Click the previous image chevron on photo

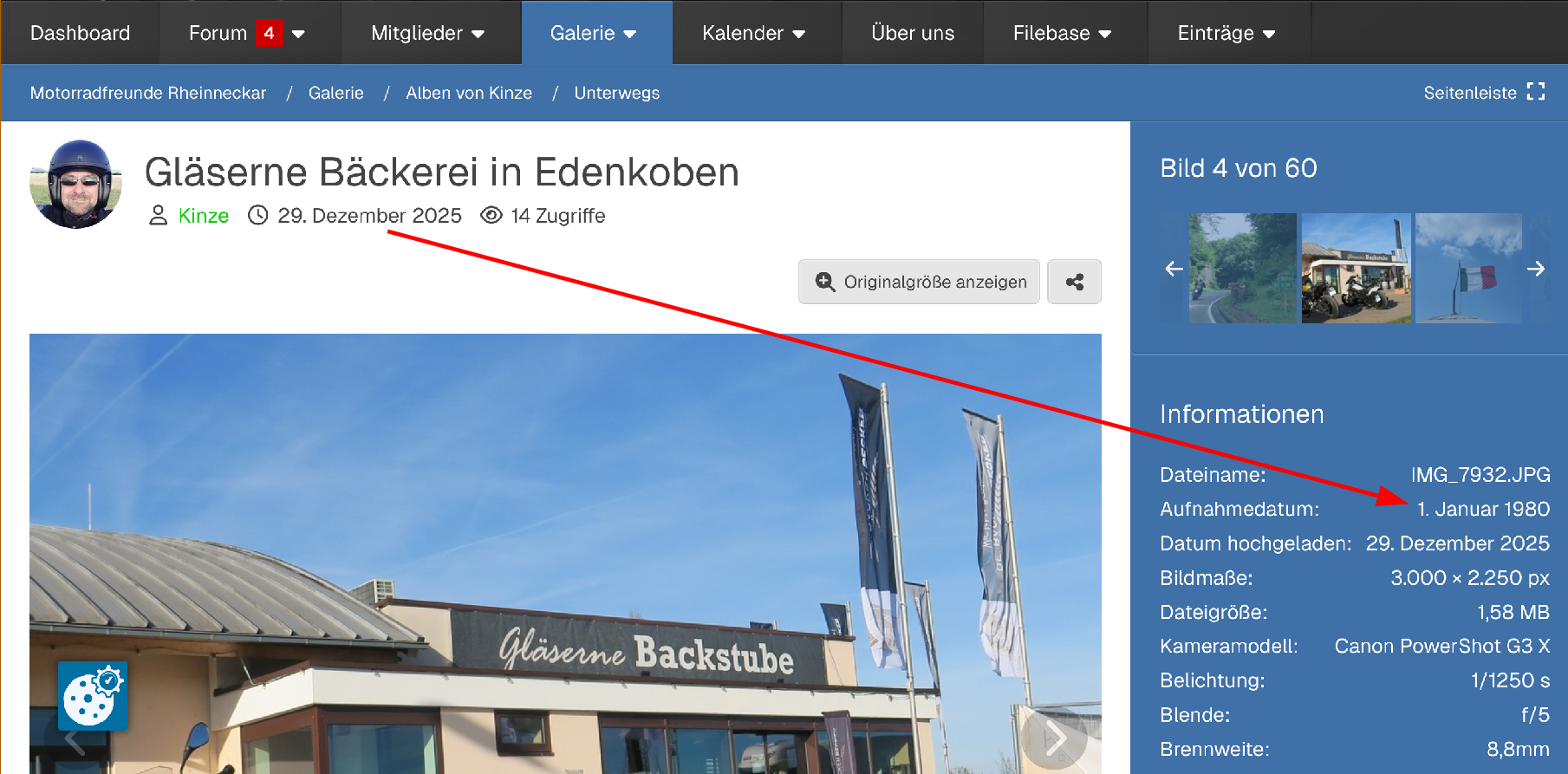pyautogui.click(x=75, y=740)
